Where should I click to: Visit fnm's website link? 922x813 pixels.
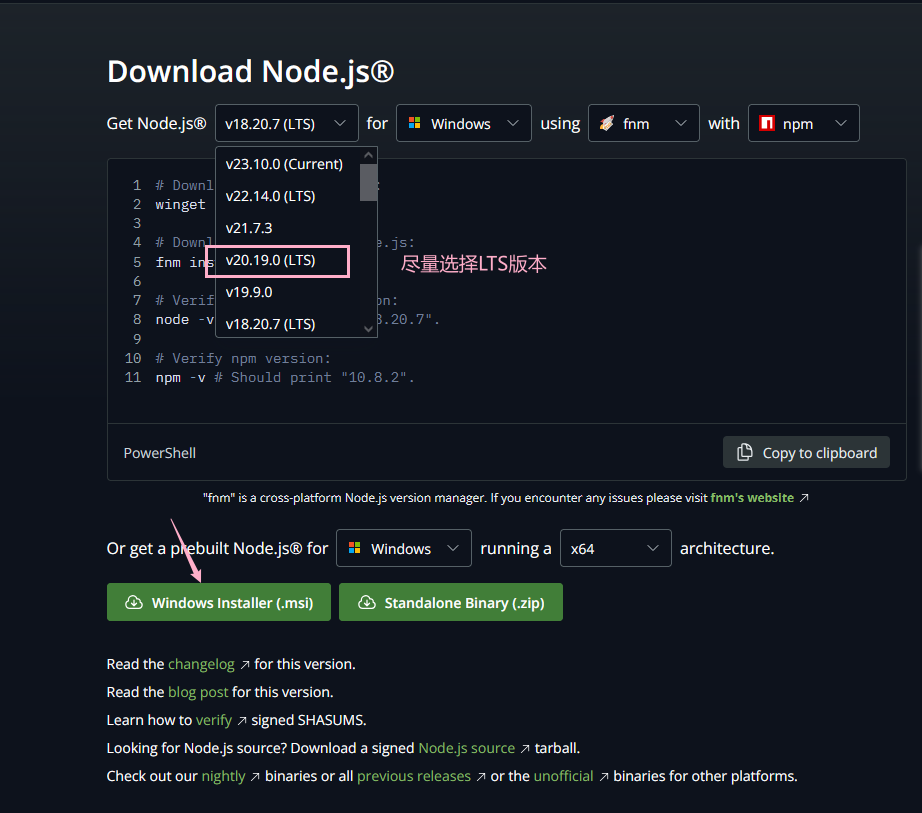click(x=752, y=498)
